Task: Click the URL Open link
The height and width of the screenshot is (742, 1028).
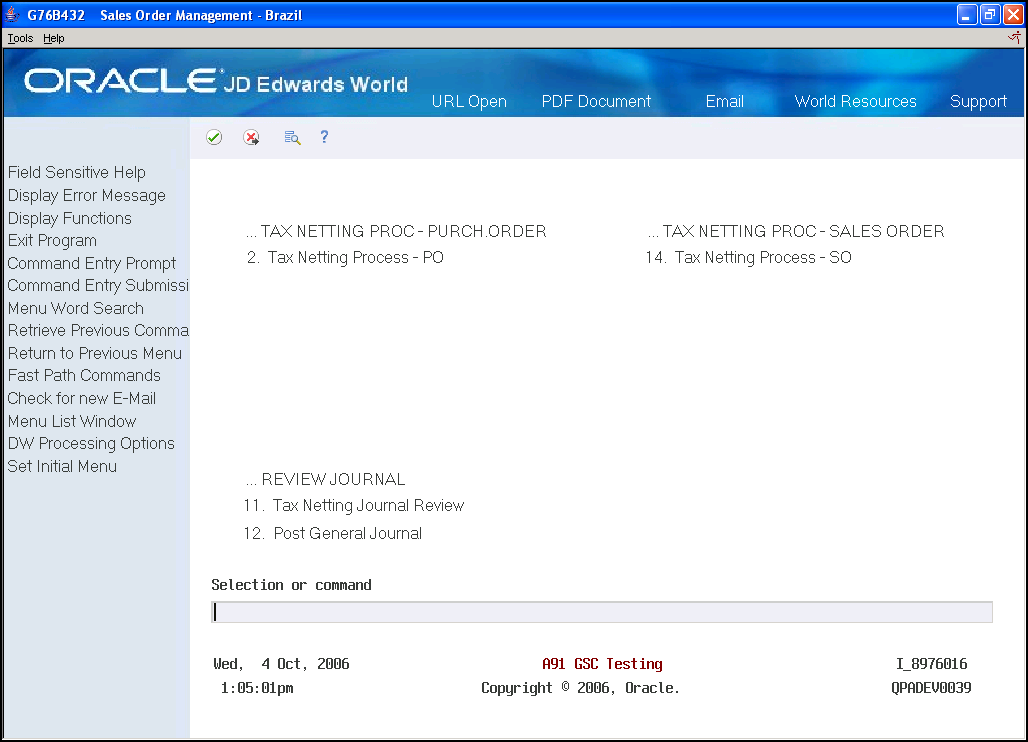Action: [469, 101]
